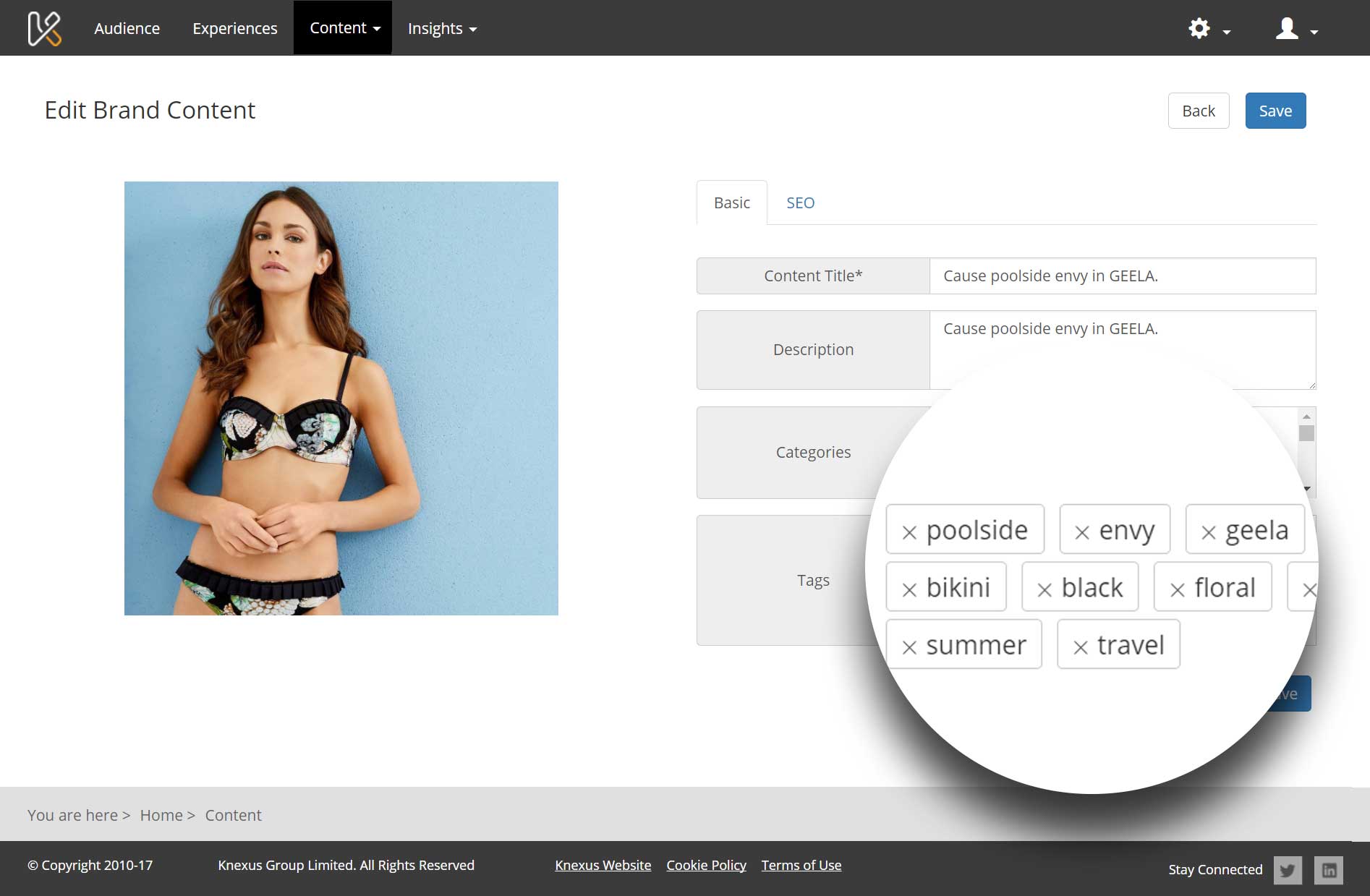Screen dimensions: 1370x896
Task: Open the Twitter social link
Action: tap(1288, 870)
